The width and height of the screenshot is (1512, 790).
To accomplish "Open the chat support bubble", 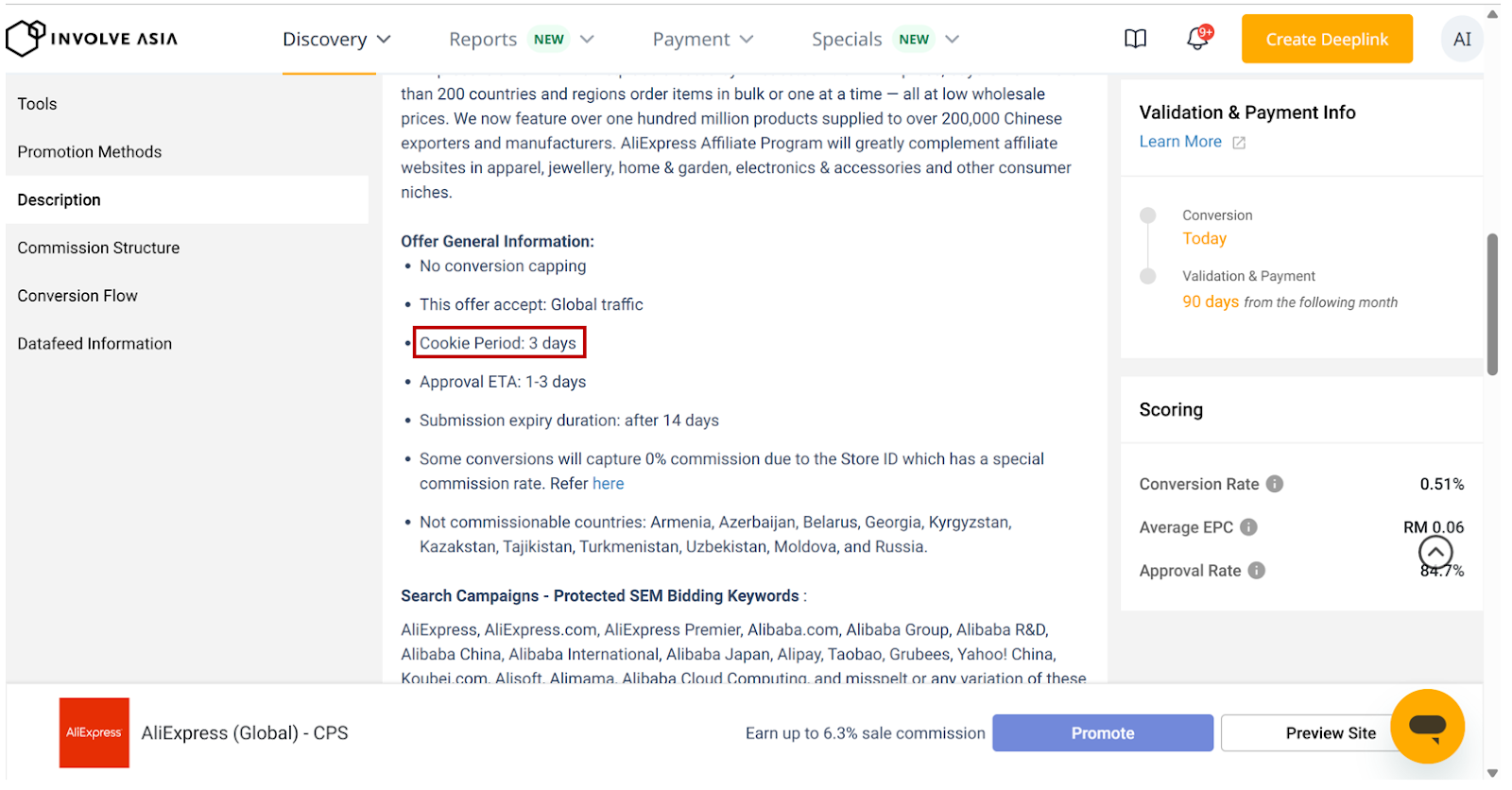I will point(1427,726).
